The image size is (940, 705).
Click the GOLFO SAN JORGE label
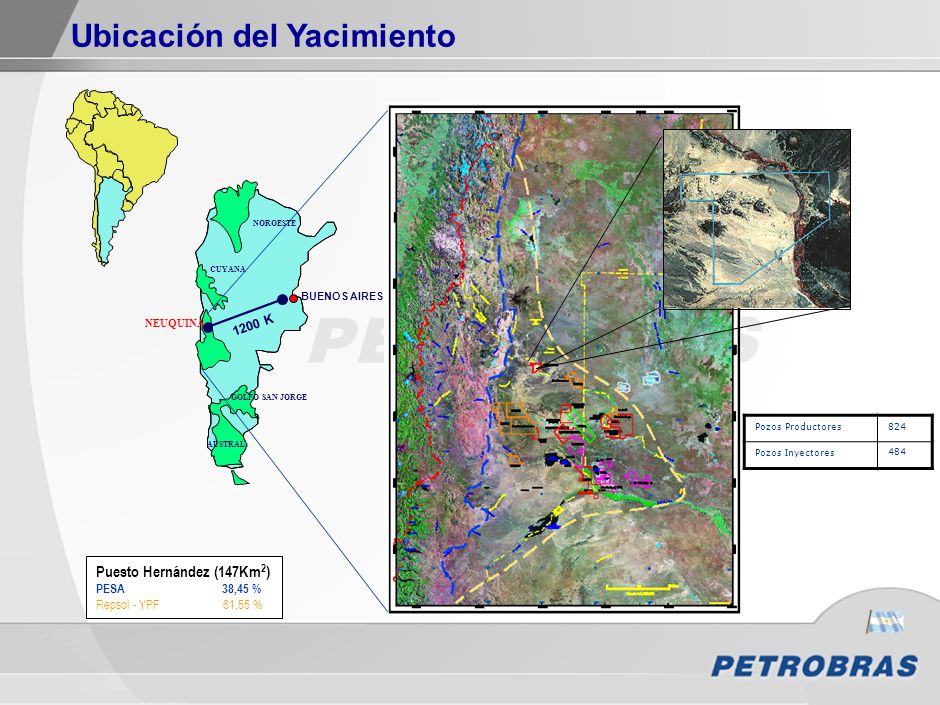[269, 397]
